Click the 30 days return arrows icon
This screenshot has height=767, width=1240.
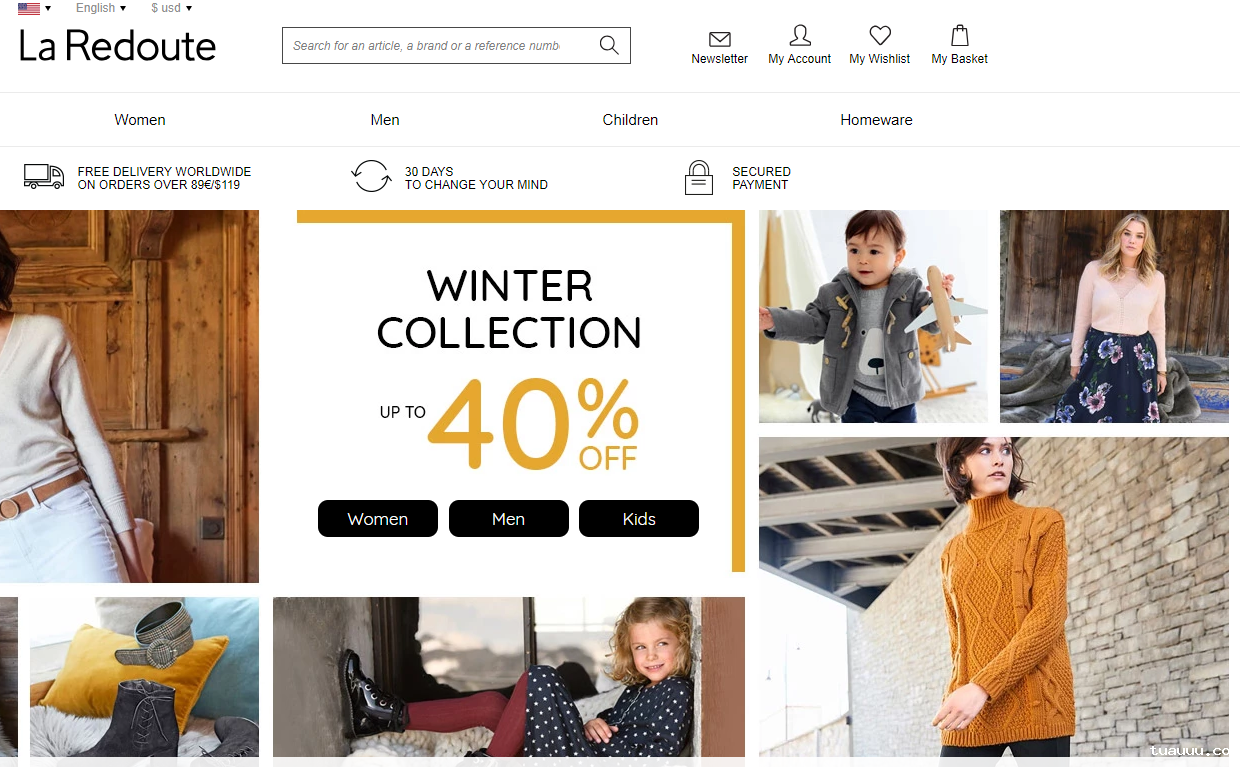coord(371,177)
